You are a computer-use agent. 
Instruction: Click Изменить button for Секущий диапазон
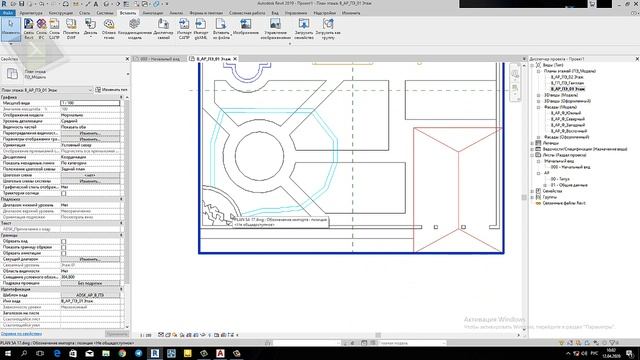pyautogui.click(x=90, y=259)
